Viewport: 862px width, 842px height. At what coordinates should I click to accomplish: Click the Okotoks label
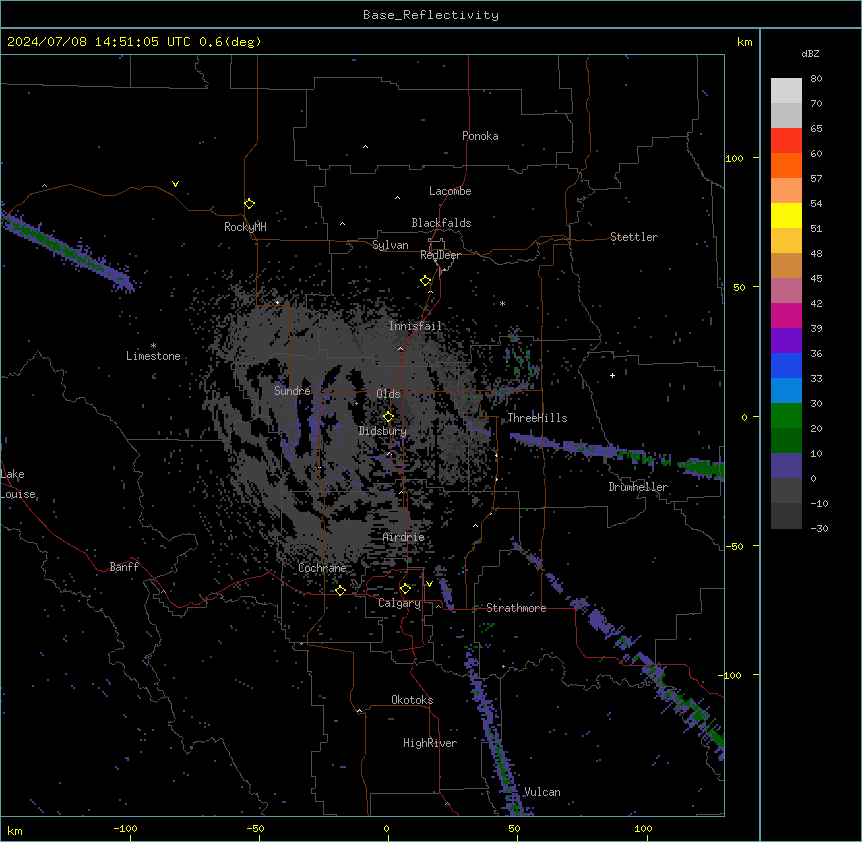pyautogui.click(x=412, y=700)
